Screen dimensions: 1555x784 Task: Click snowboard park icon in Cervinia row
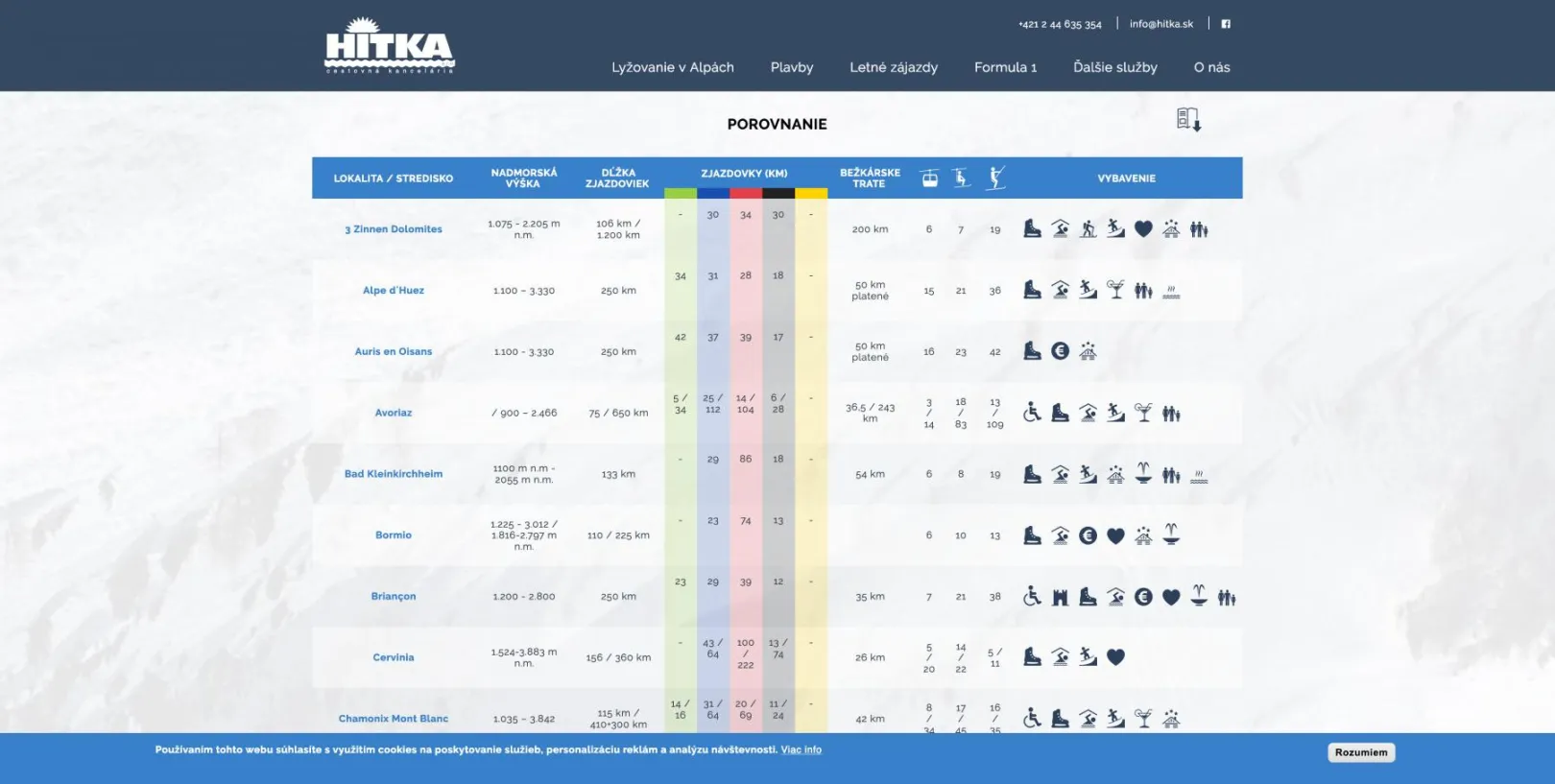1088,657
